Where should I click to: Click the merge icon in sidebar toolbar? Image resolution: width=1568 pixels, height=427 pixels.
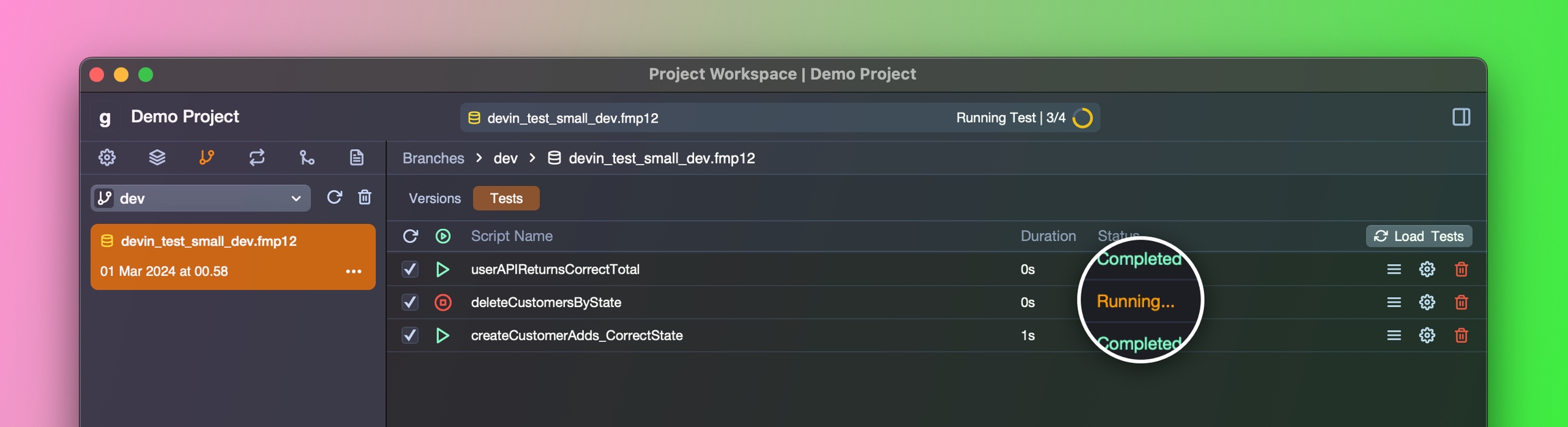[x=307, y=158]
